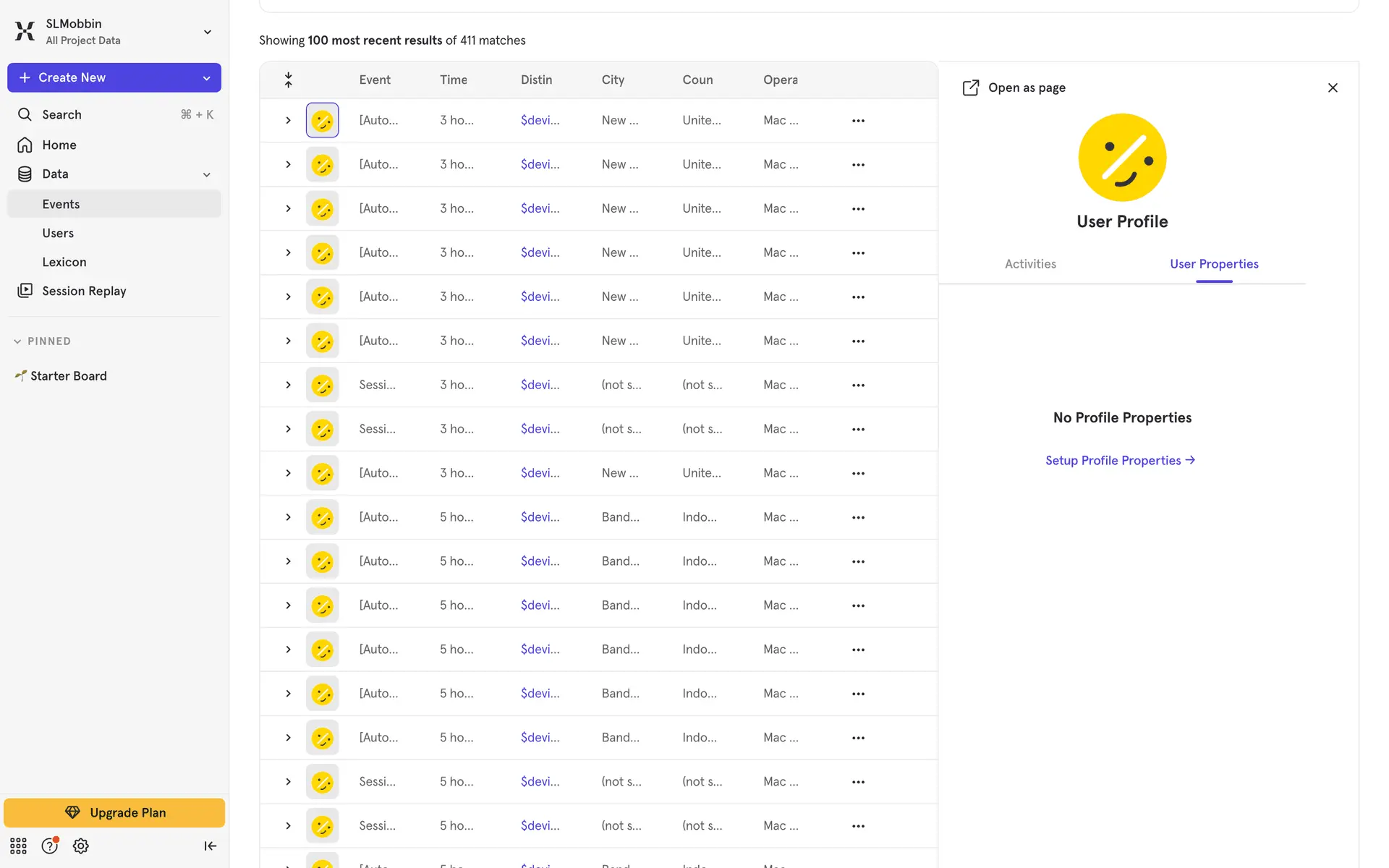This screenshot has height=868, width=1389.
Task: Expand the first event row chevron
Action: pyautogui.click(x=288, y=121)
